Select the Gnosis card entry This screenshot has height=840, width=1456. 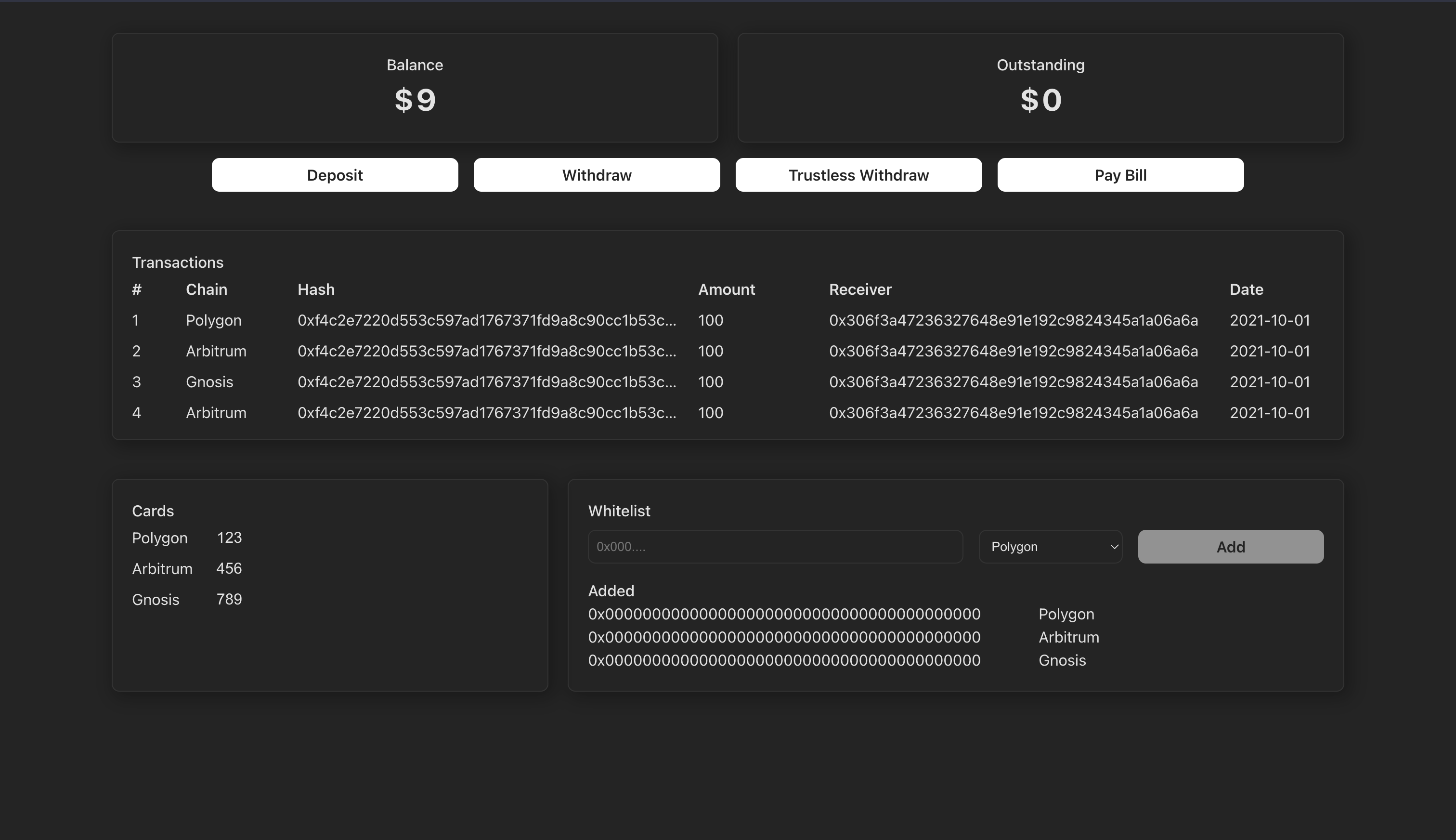156,600
